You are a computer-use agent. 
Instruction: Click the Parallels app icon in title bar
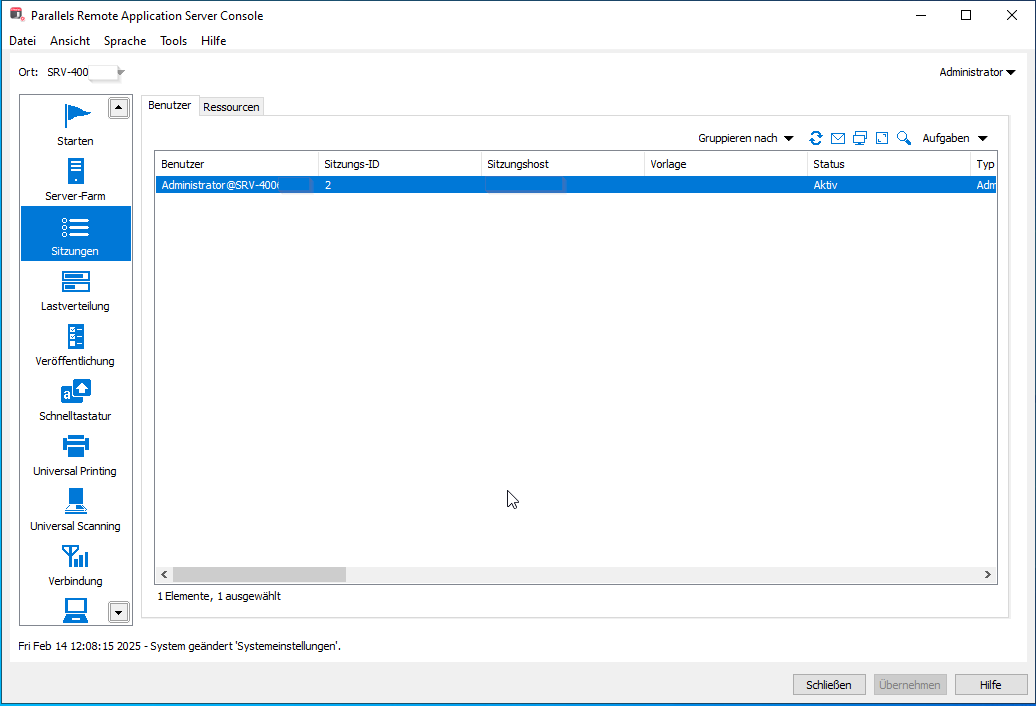(x=17, y=15)
